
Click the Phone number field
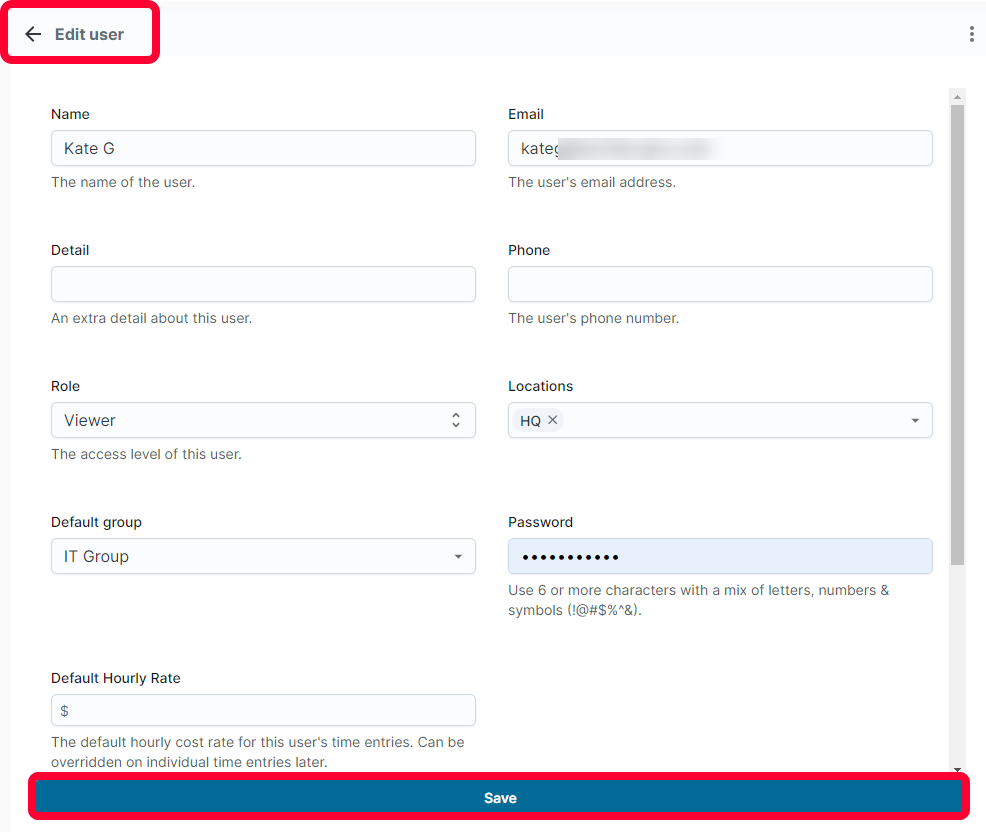tap(720, 284)
